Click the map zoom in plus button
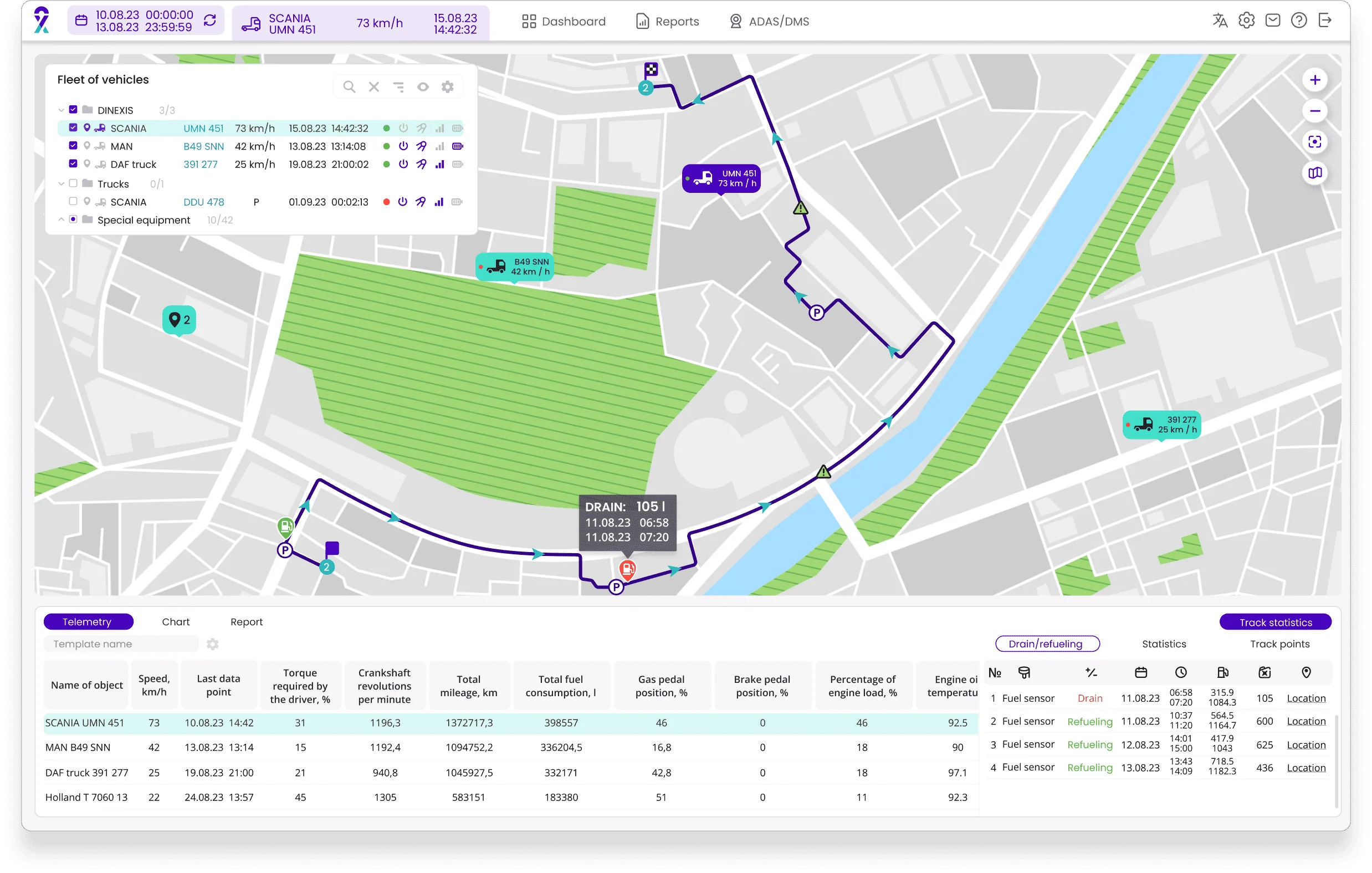This screenshot has height=873, width=1372. (1314, 80)
